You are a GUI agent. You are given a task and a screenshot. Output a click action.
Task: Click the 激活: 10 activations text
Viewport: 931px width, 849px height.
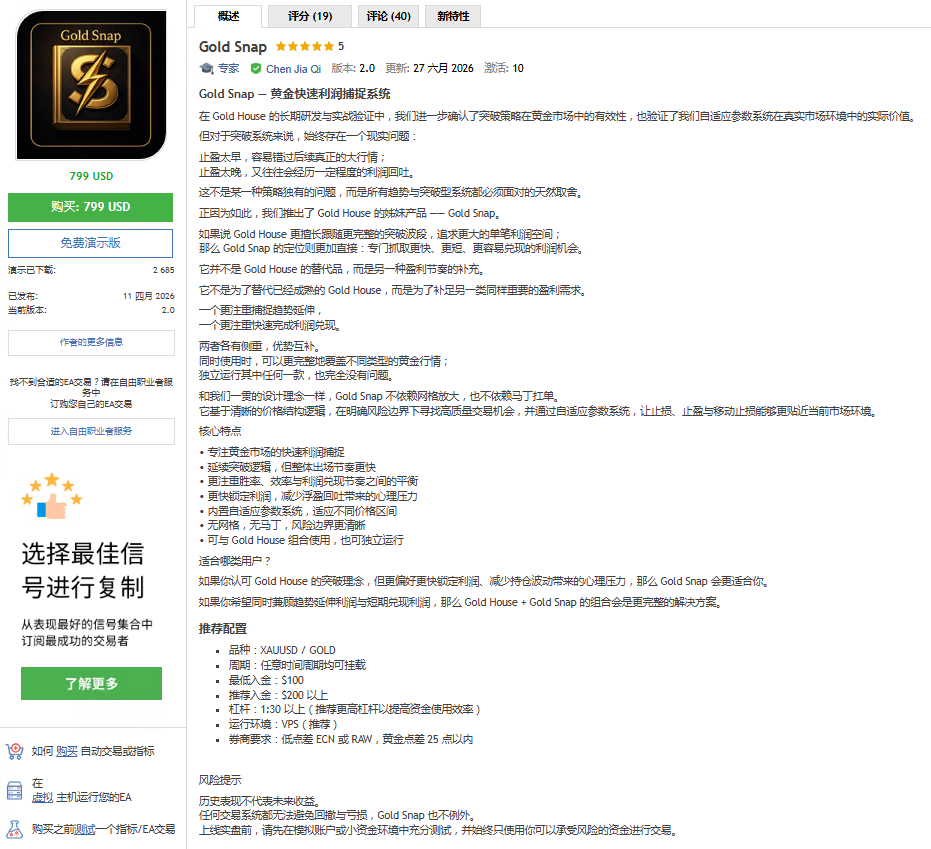tap(504, 68)
